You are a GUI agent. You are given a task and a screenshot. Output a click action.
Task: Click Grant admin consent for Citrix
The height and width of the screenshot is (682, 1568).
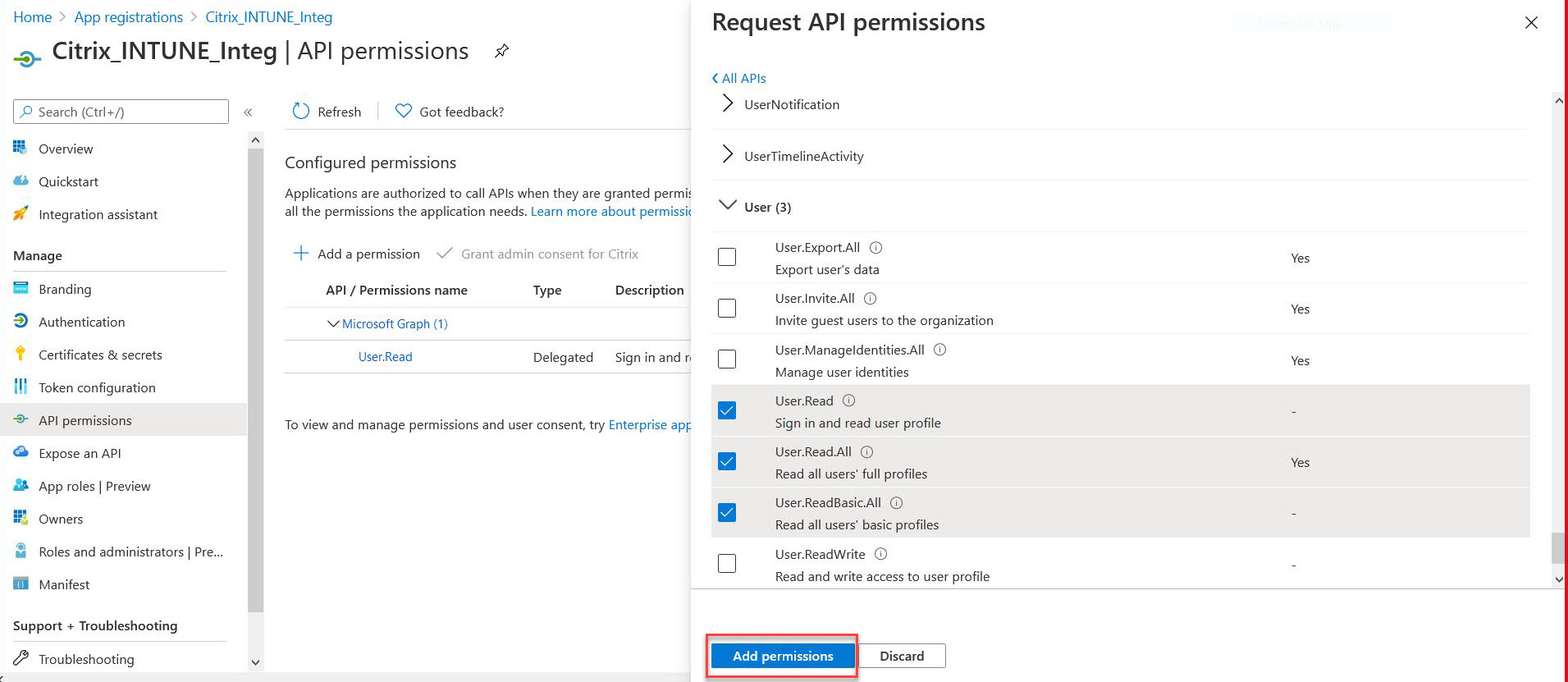pyautogui.click(x=538, y=254)
